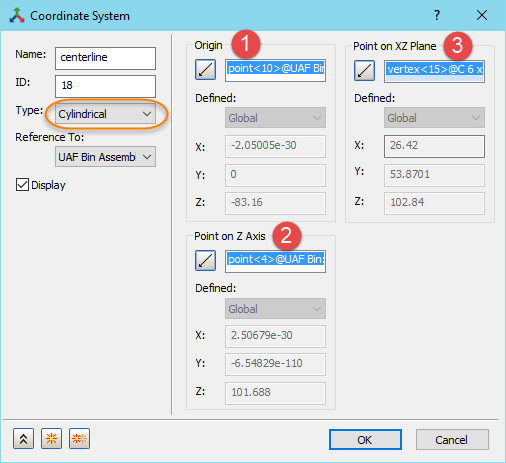Open the Point on Z Axis Defined dropdown

[275, 309]
